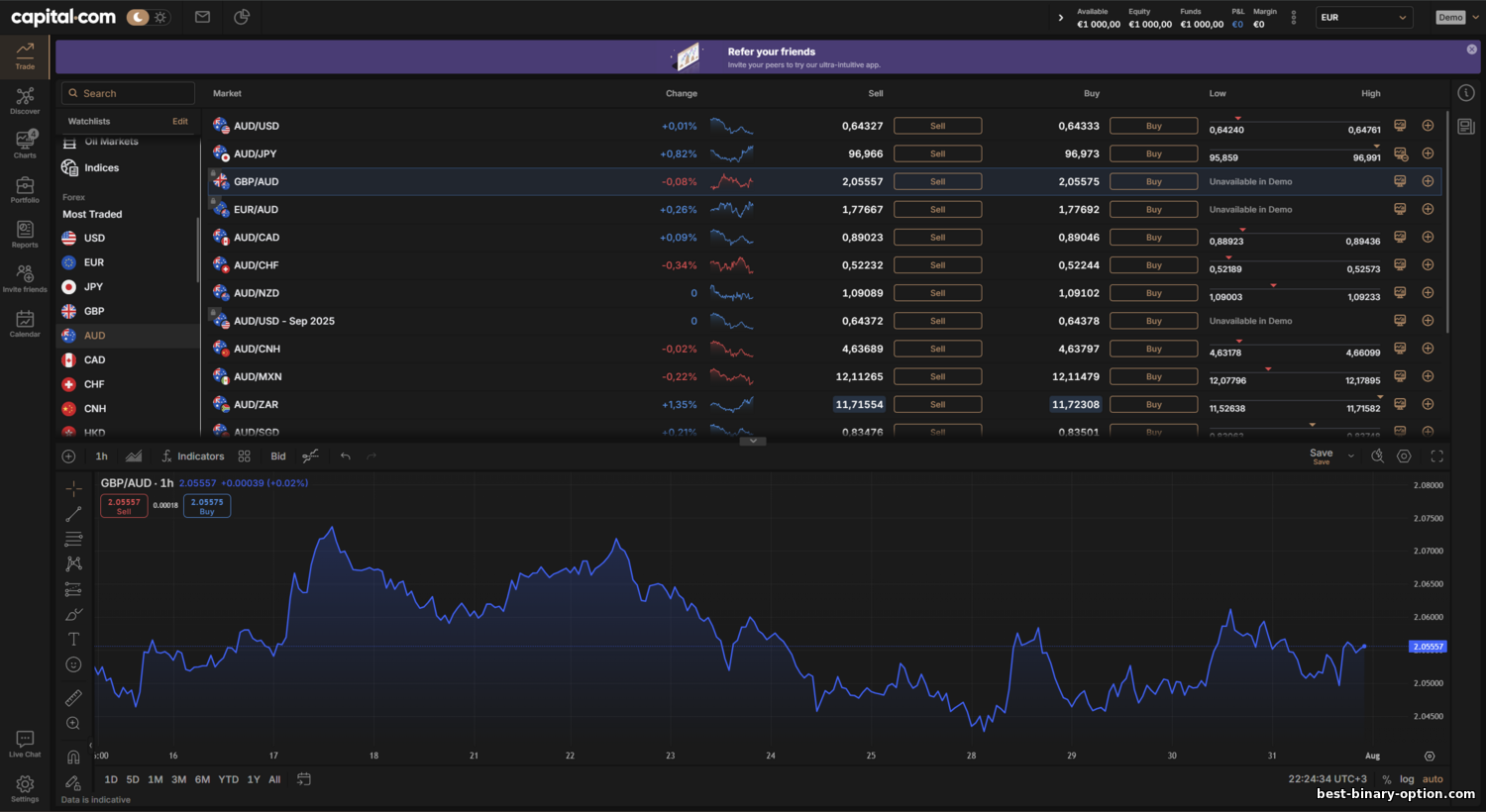
Task: Pick the text annotation tool
Action: pos(73,640)
